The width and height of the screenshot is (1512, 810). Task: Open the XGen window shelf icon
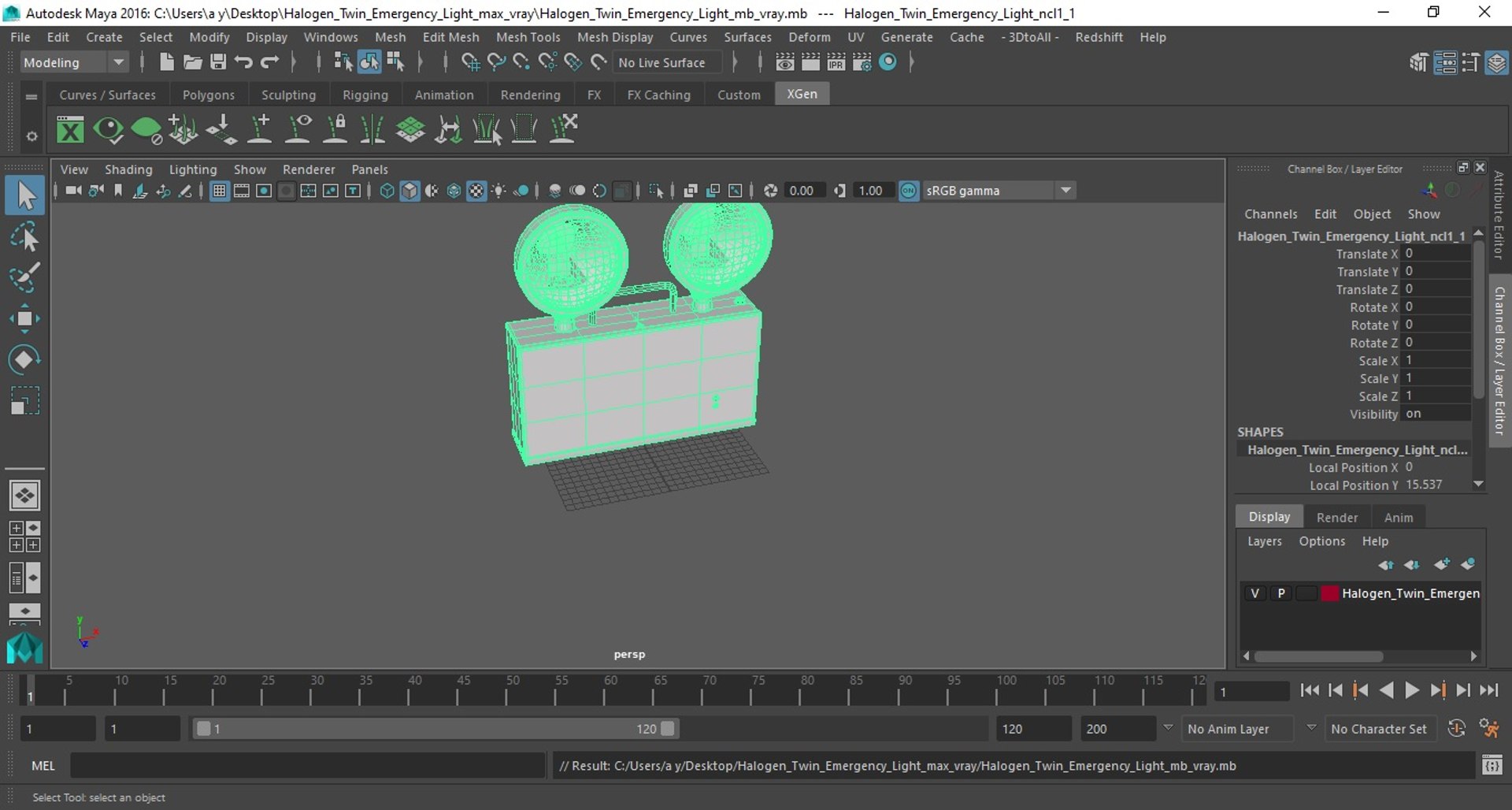[x=70, y=129]
